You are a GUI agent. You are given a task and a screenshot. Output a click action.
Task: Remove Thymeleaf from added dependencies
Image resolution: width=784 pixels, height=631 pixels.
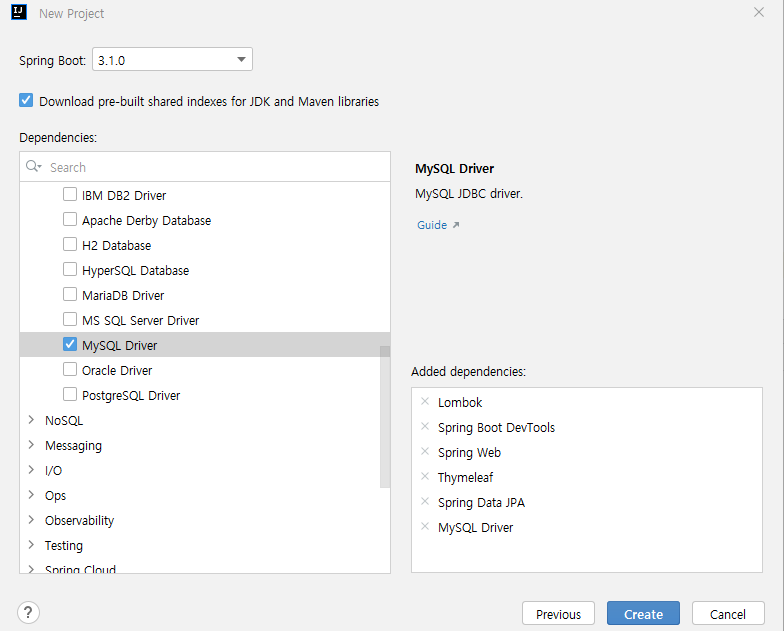coord(425,476)
